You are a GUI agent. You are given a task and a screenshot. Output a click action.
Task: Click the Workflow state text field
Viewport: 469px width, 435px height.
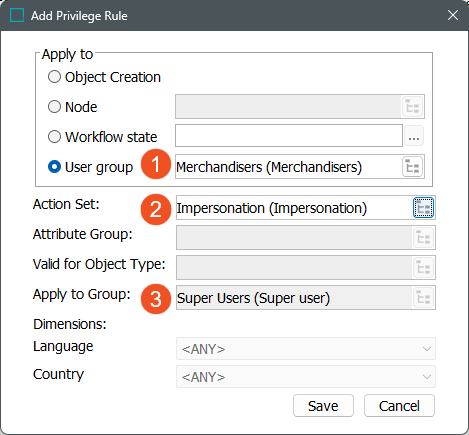(x=289, y=136)
